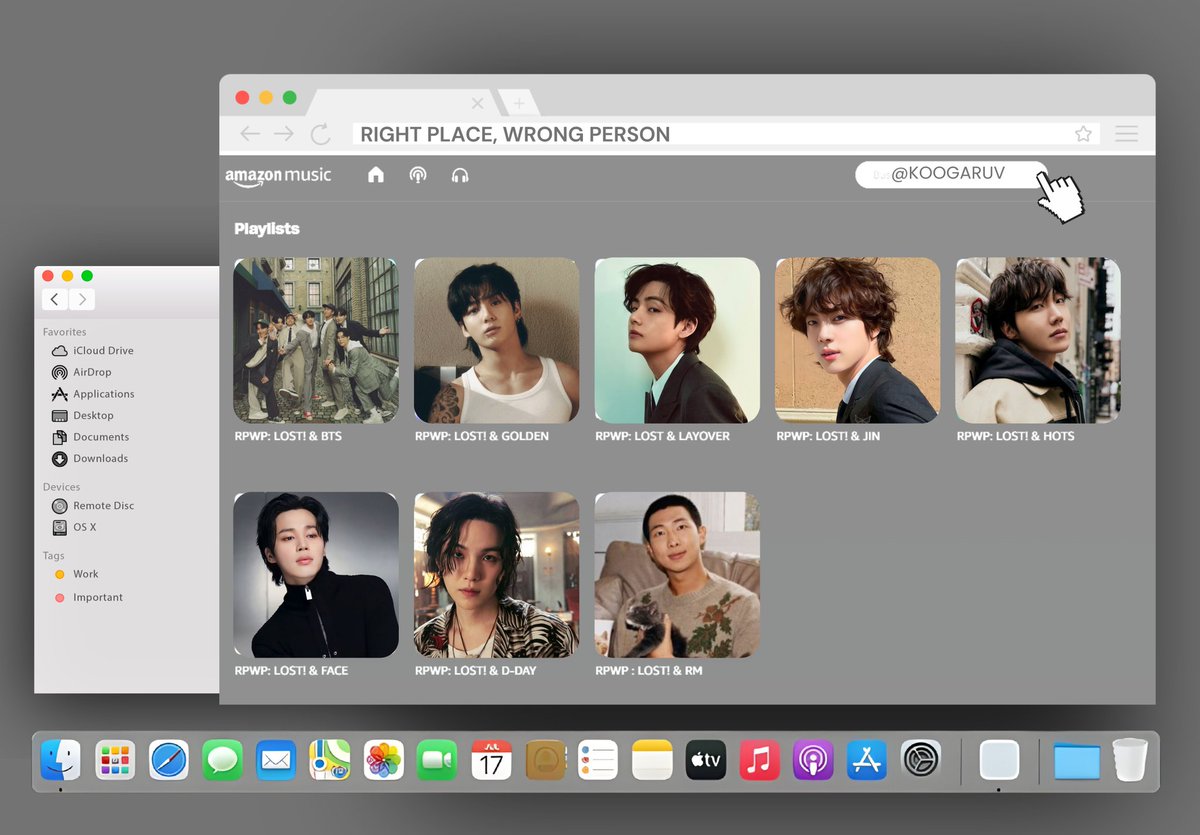This screenshot has width=1200, height=835.
Task: Open the RPWP: LOST! & D-DAY playlist cover
Action: point(497,574)
